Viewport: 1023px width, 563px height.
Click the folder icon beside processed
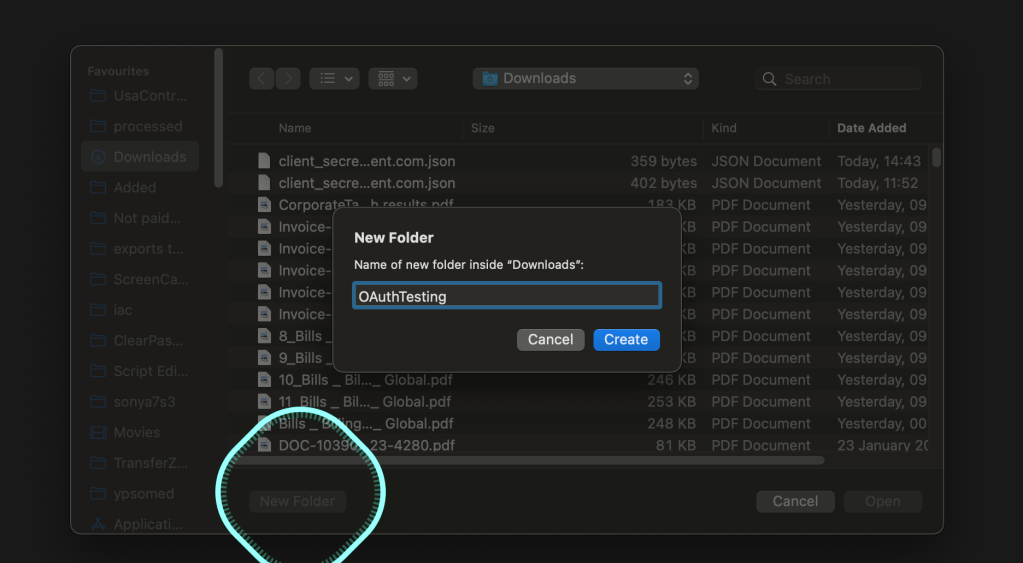98,126
